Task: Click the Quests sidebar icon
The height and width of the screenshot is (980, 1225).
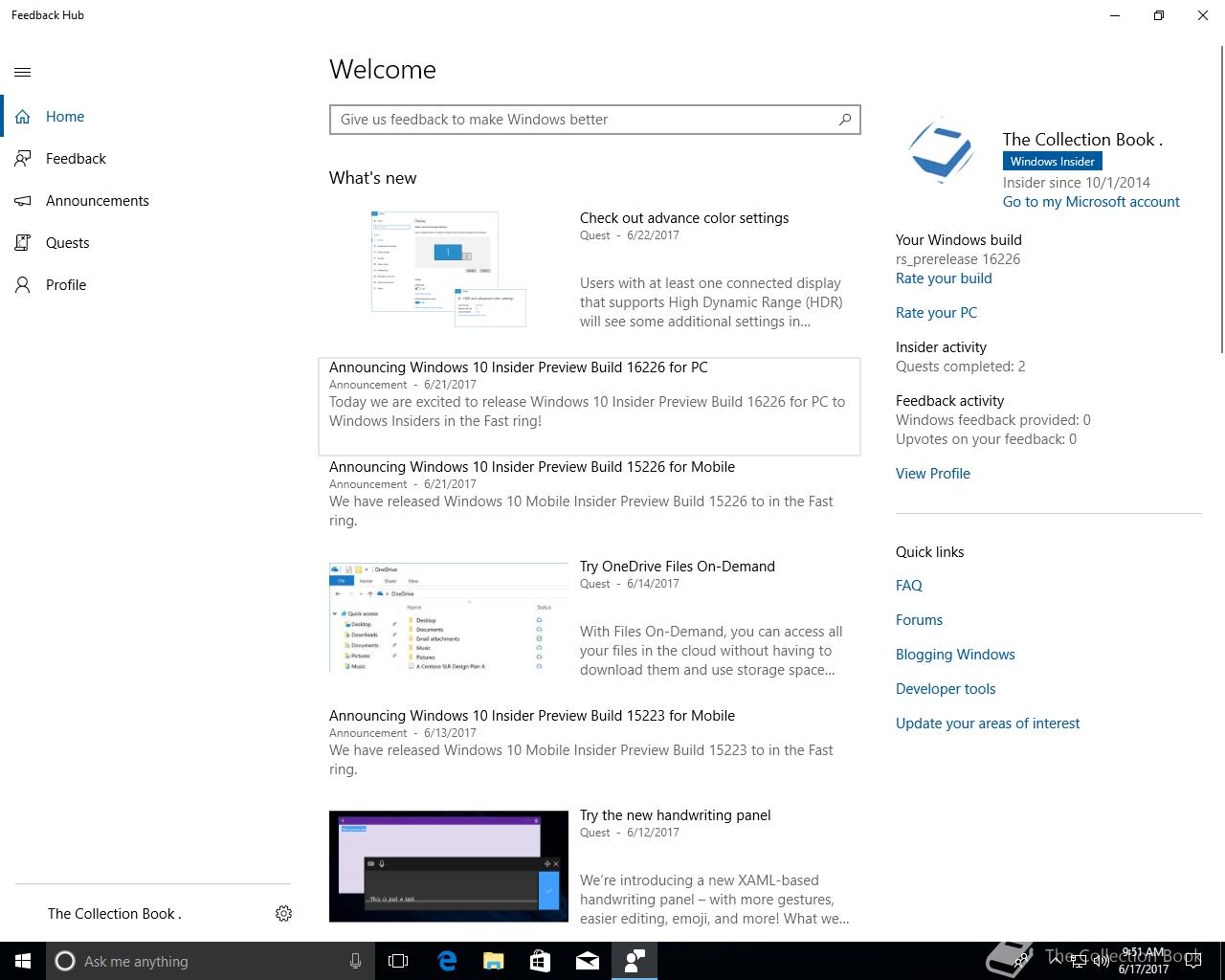Action: pos(23,243)
